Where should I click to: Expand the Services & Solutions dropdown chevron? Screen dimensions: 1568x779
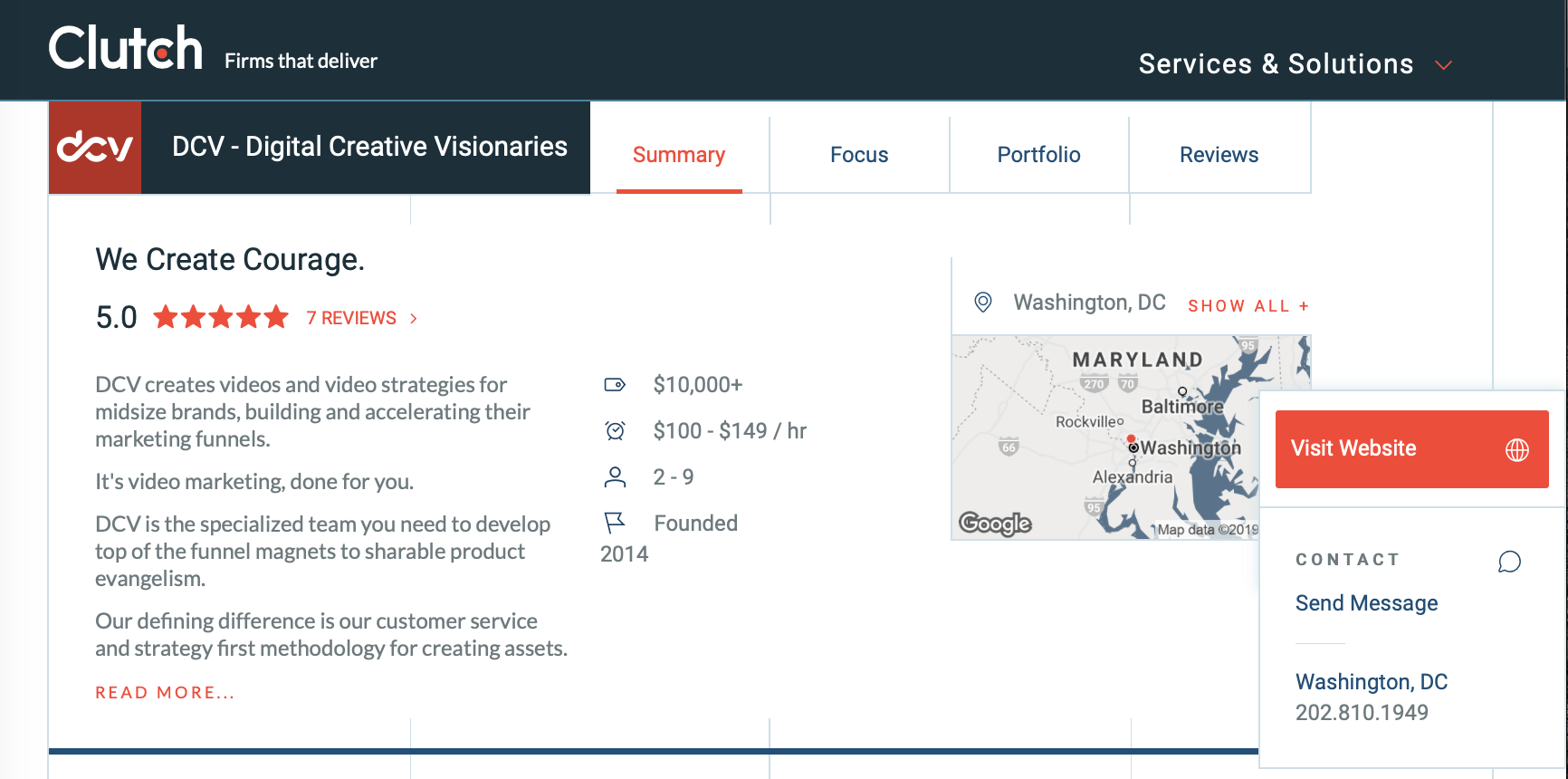(x=1444, y=65)
